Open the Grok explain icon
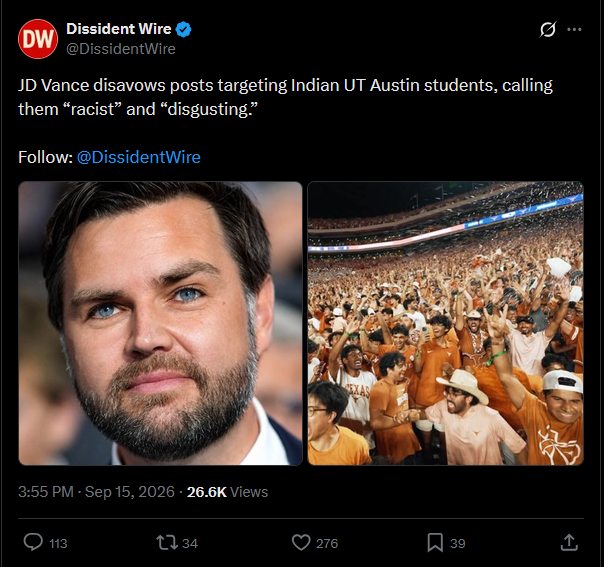 pyautogui.click(x=548, y=29)
